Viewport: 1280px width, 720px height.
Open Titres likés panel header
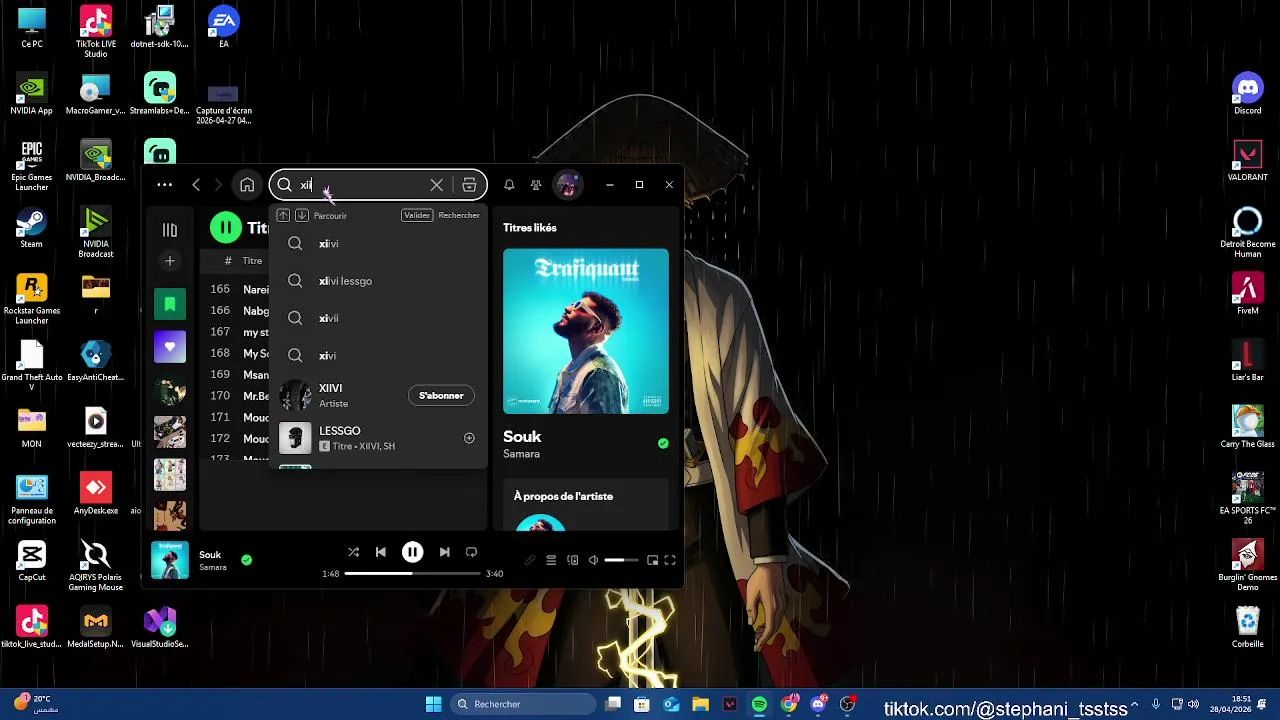pos(530,228)
